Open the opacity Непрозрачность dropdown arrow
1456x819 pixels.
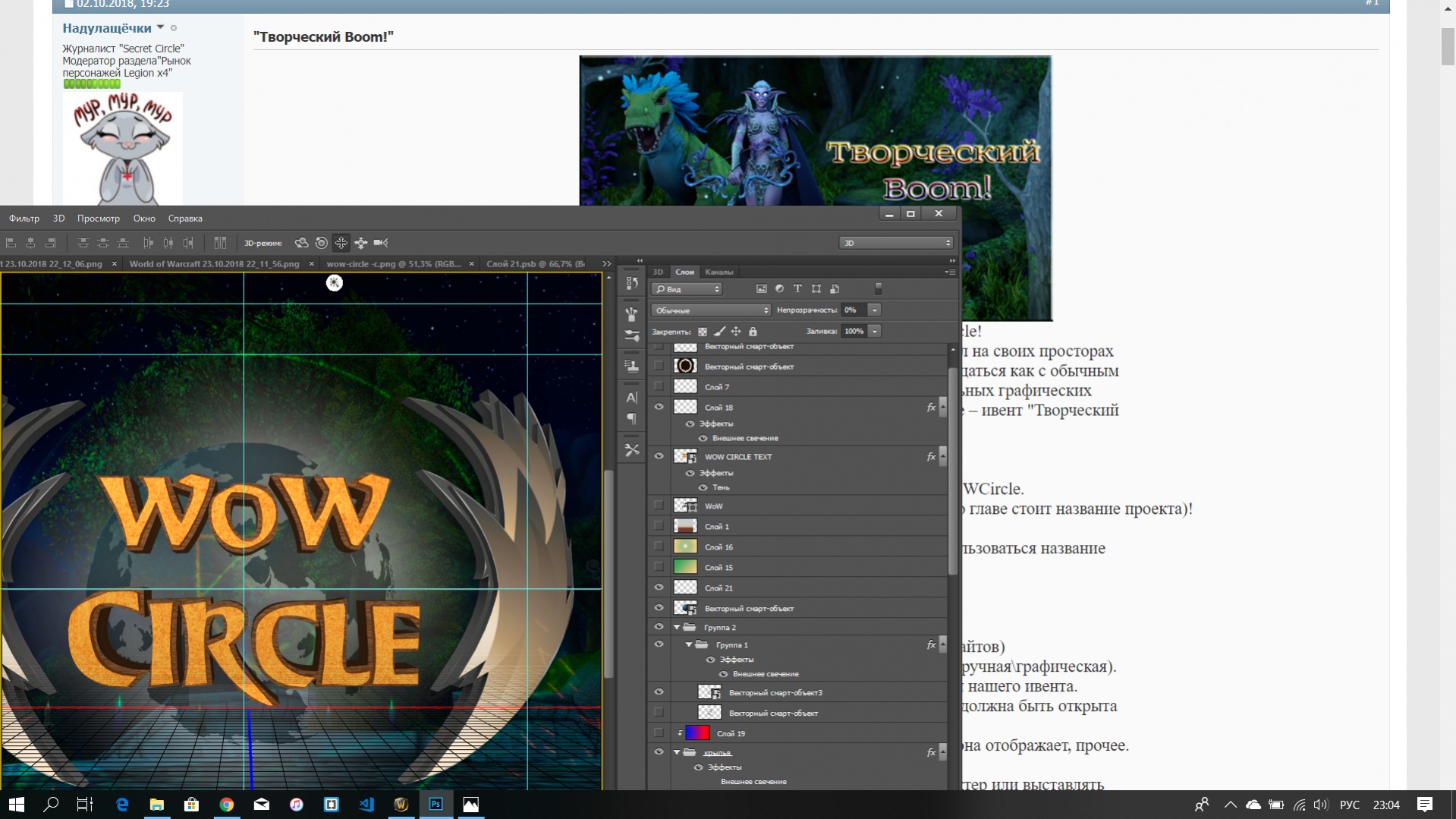coord(874,310)
